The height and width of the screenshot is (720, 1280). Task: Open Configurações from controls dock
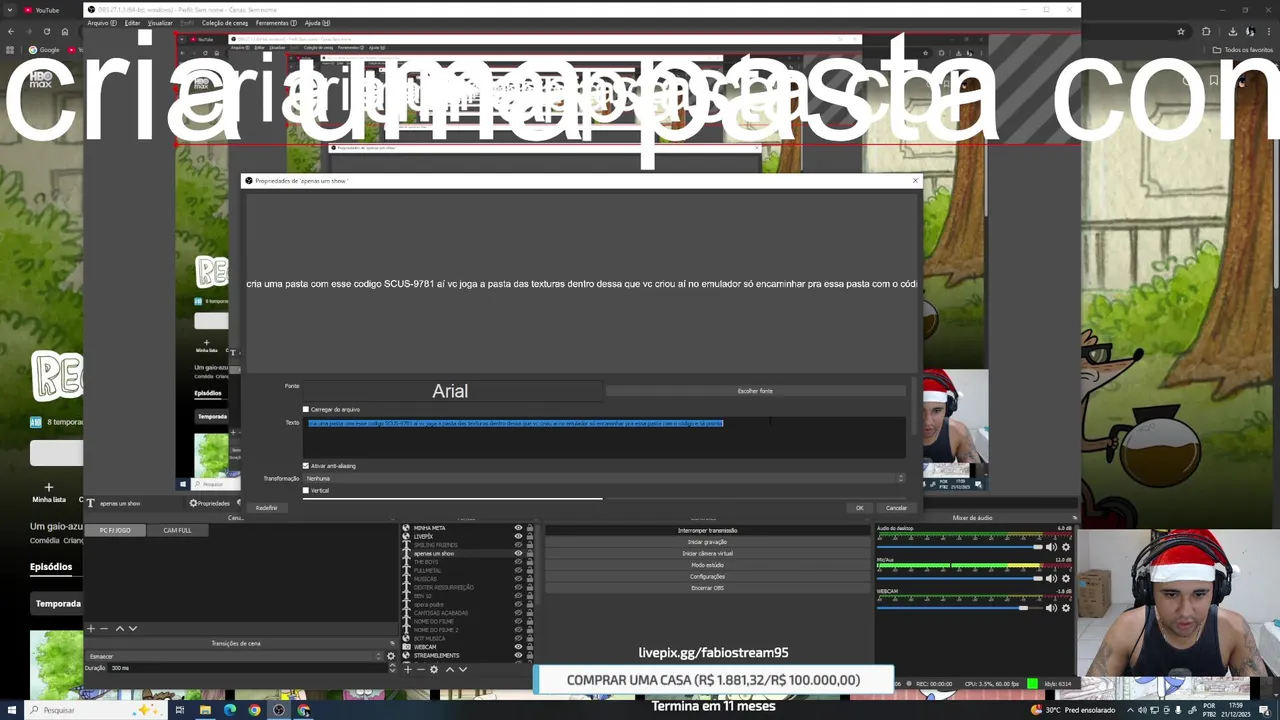click(x=707, y=576)
